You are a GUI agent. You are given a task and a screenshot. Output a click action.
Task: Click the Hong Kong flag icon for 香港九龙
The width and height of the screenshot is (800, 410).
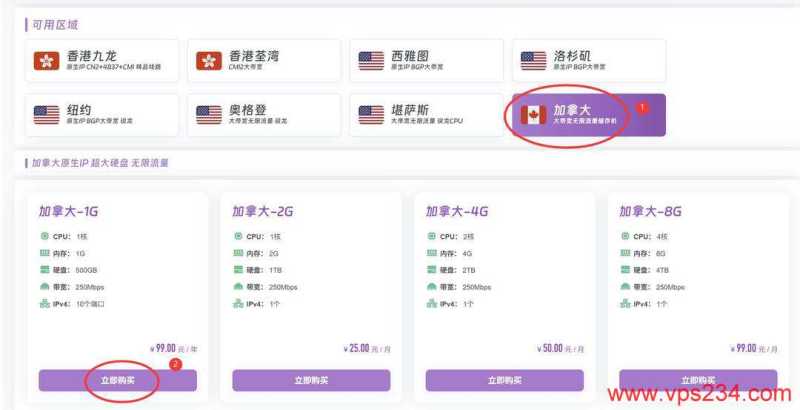coord(47,61)
